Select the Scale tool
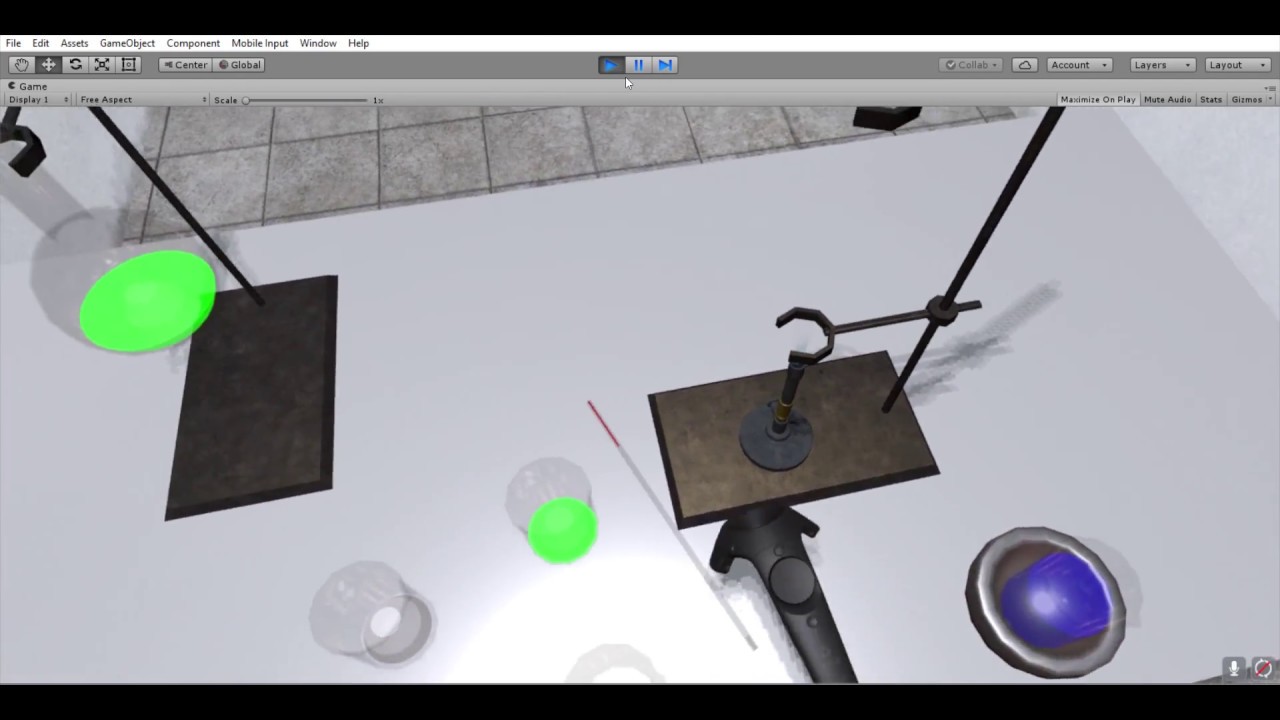 [102, 65]
